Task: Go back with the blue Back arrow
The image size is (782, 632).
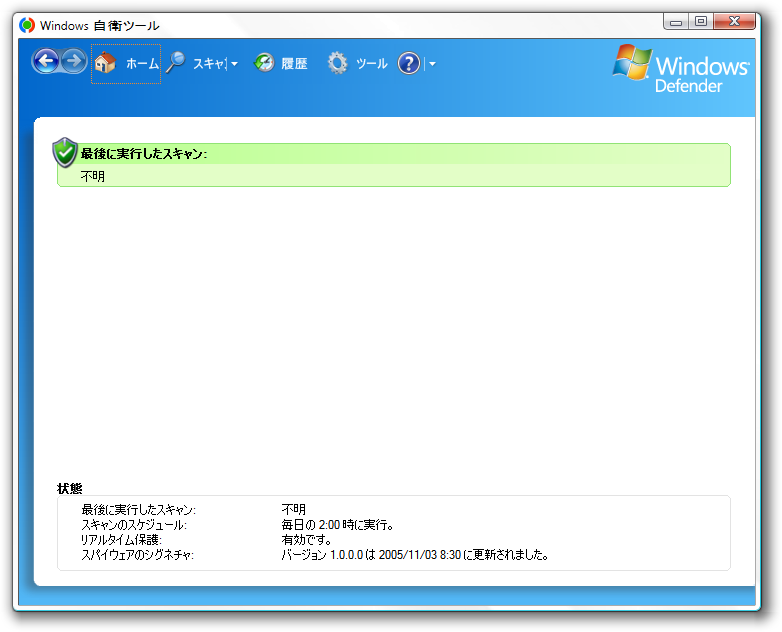Action: (46, 62)
